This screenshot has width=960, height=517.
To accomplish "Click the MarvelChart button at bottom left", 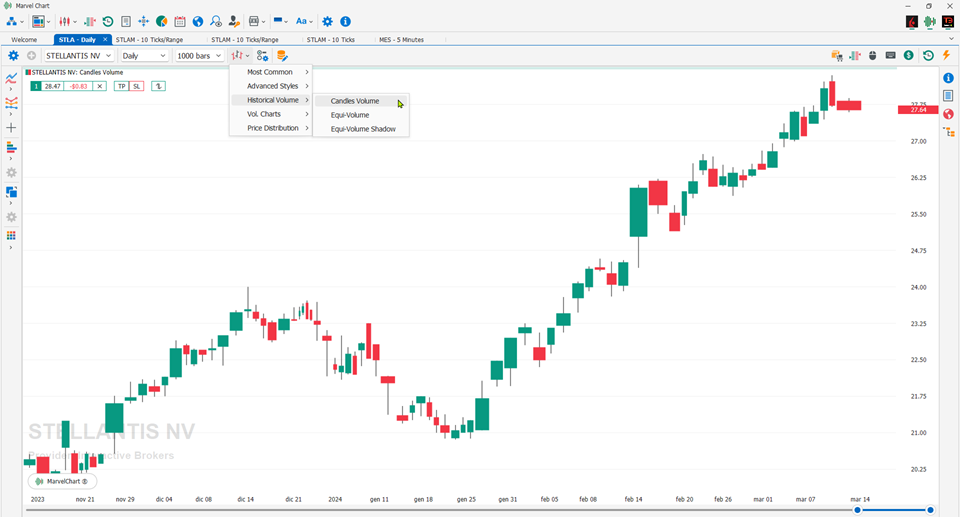I will coord(62,481).
